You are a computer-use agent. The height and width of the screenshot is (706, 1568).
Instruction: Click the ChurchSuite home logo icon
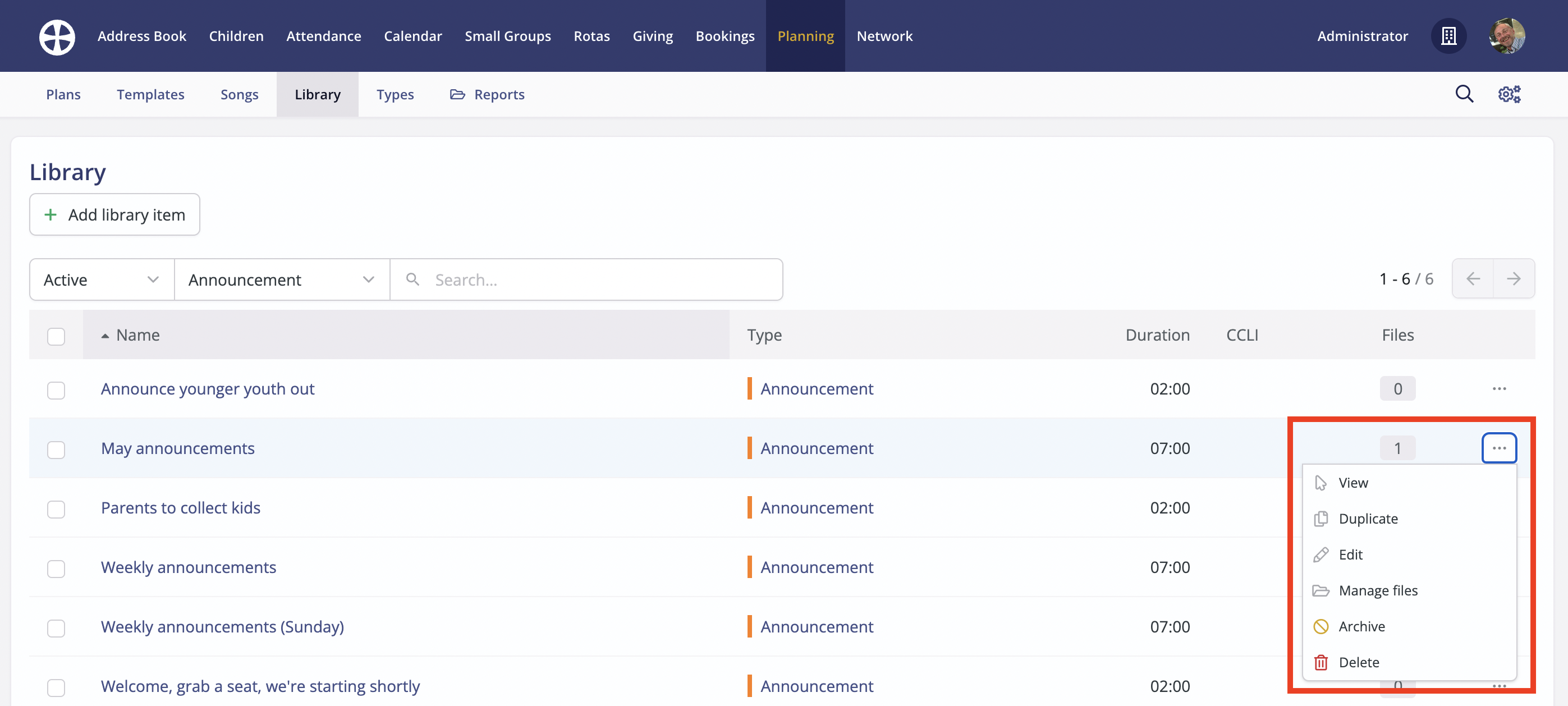coord(57,36)
